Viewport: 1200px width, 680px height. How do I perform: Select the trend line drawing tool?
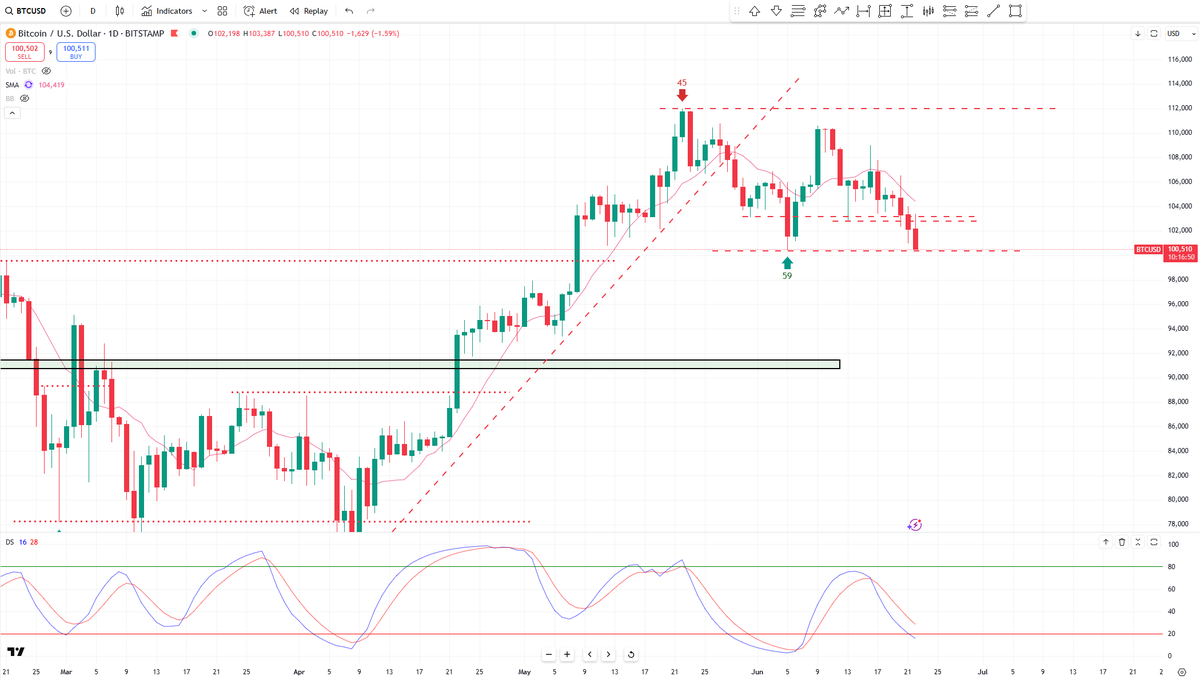[994, 11]
